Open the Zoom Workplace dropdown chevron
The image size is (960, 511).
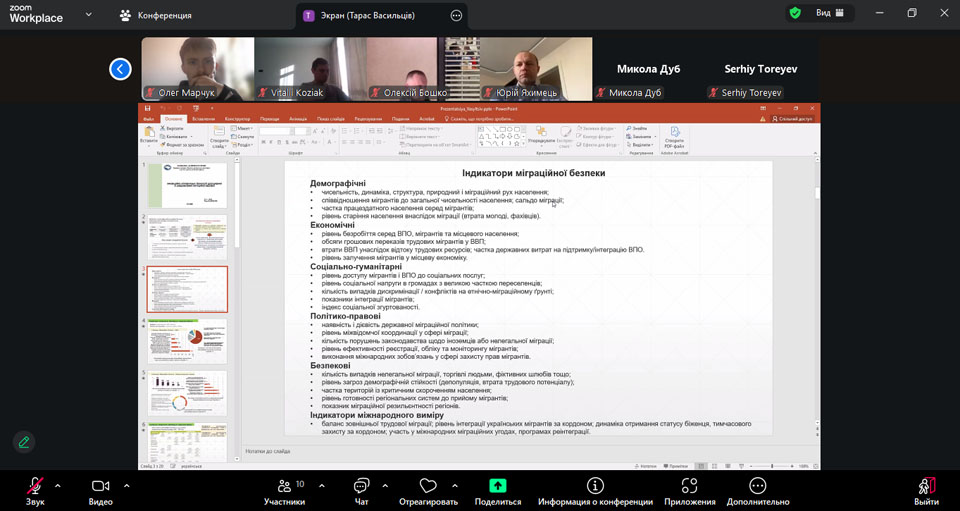point(88,15)
